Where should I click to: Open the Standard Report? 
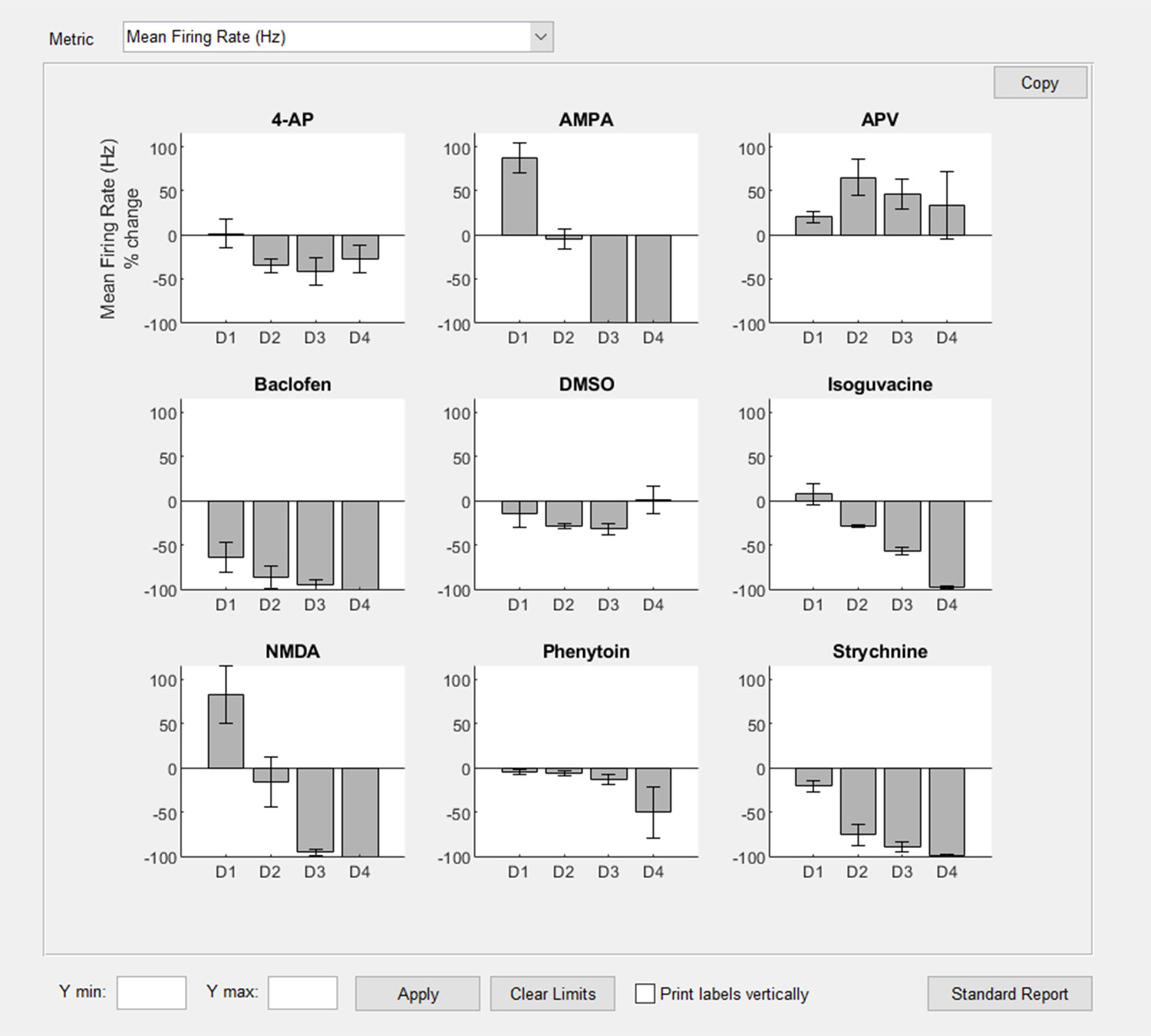click(1010, 994)
